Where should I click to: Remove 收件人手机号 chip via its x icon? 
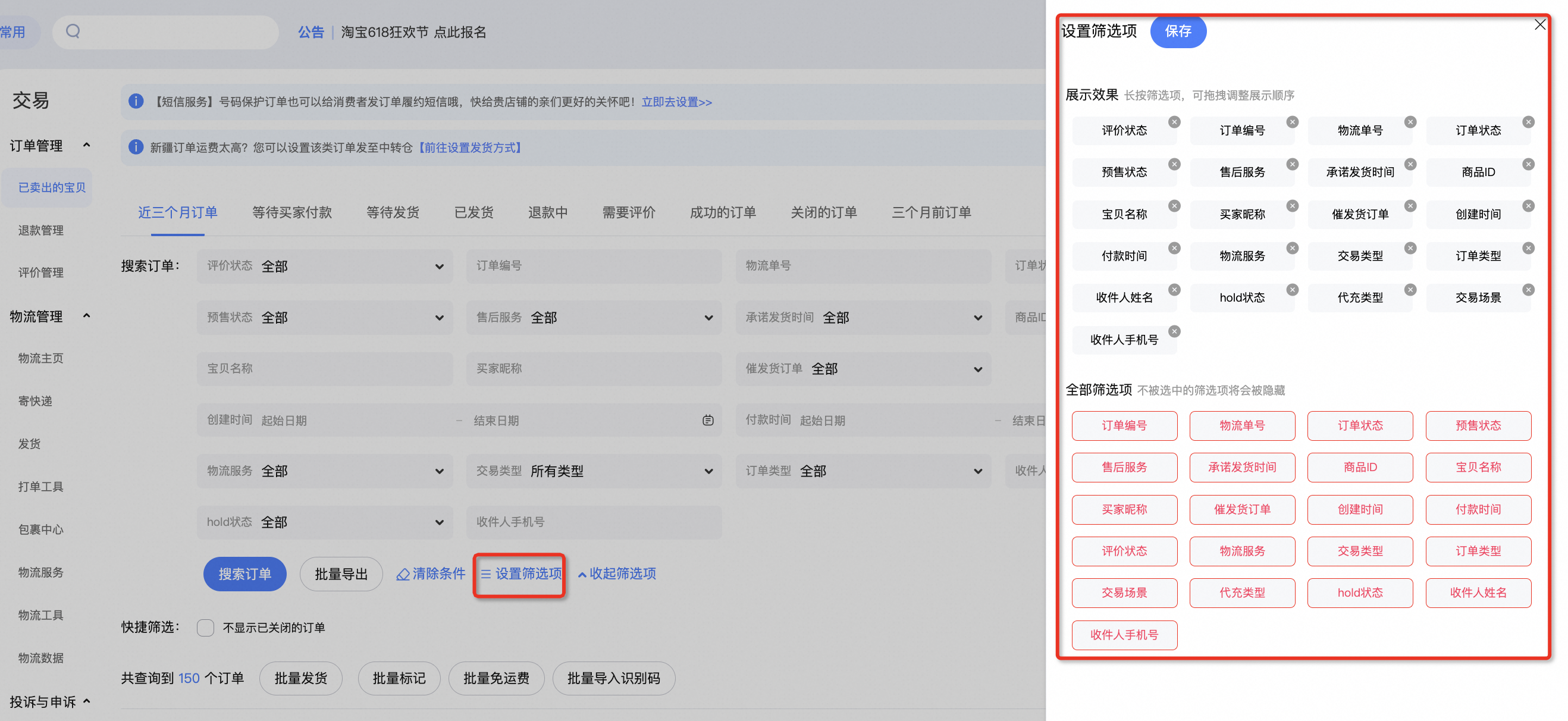coord(1174,331)
